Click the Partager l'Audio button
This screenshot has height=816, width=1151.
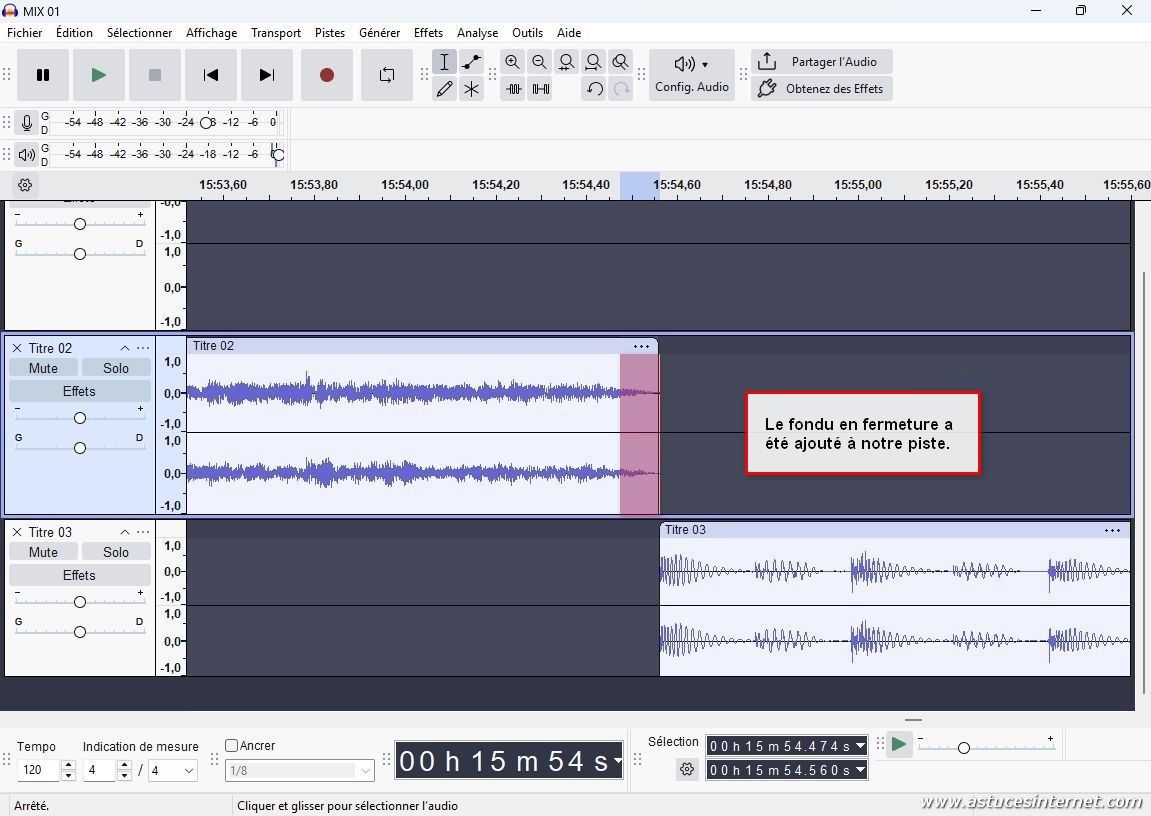click(821, 62)
